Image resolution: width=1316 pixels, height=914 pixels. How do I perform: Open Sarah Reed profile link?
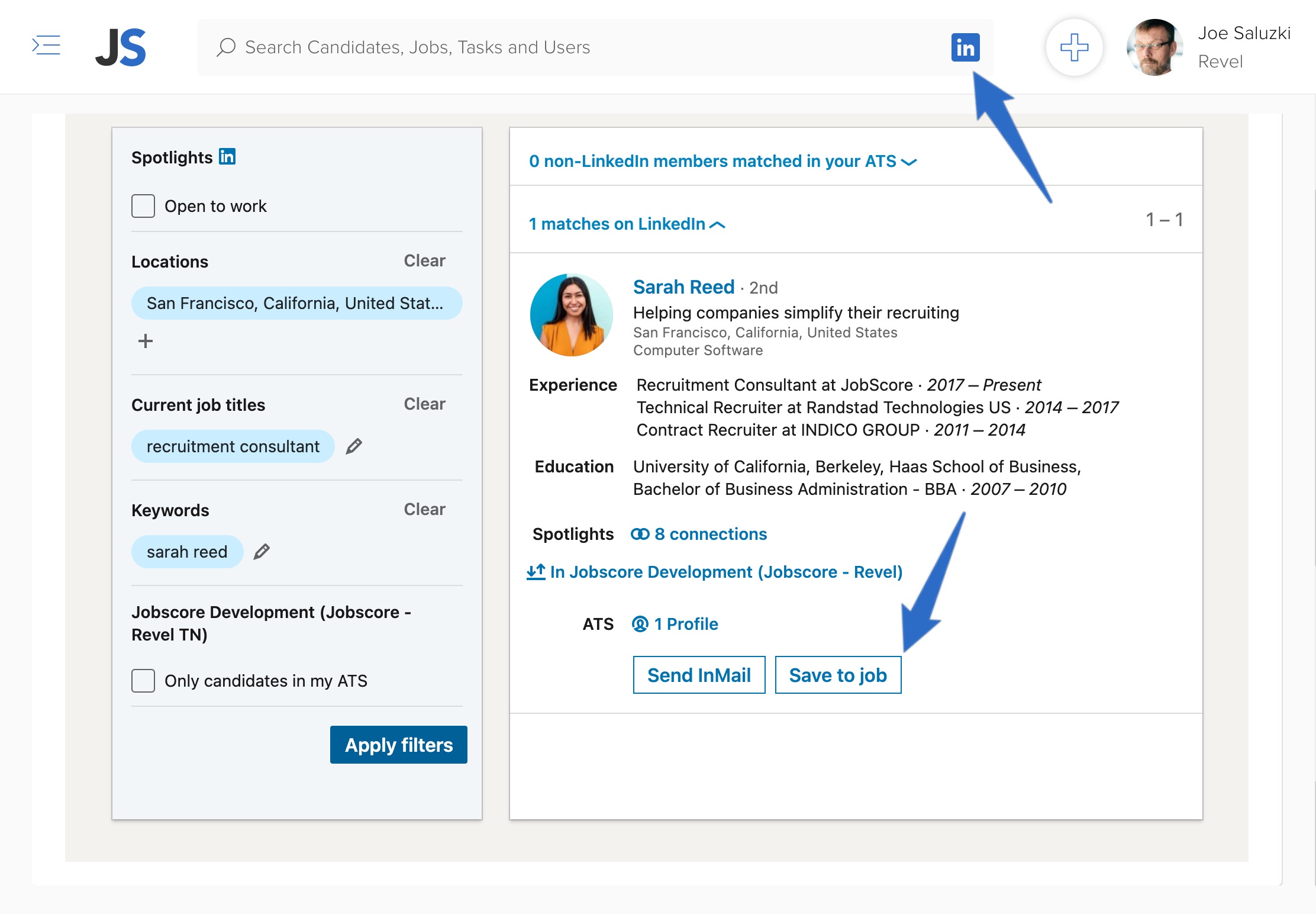[x=683, y=287]
